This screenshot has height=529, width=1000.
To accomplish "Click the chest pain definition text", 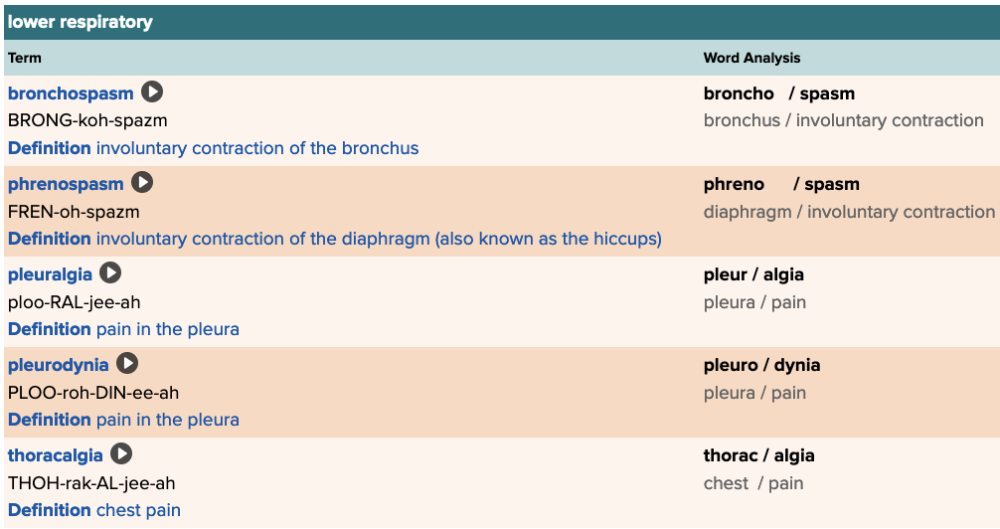I will coord(138,510).
